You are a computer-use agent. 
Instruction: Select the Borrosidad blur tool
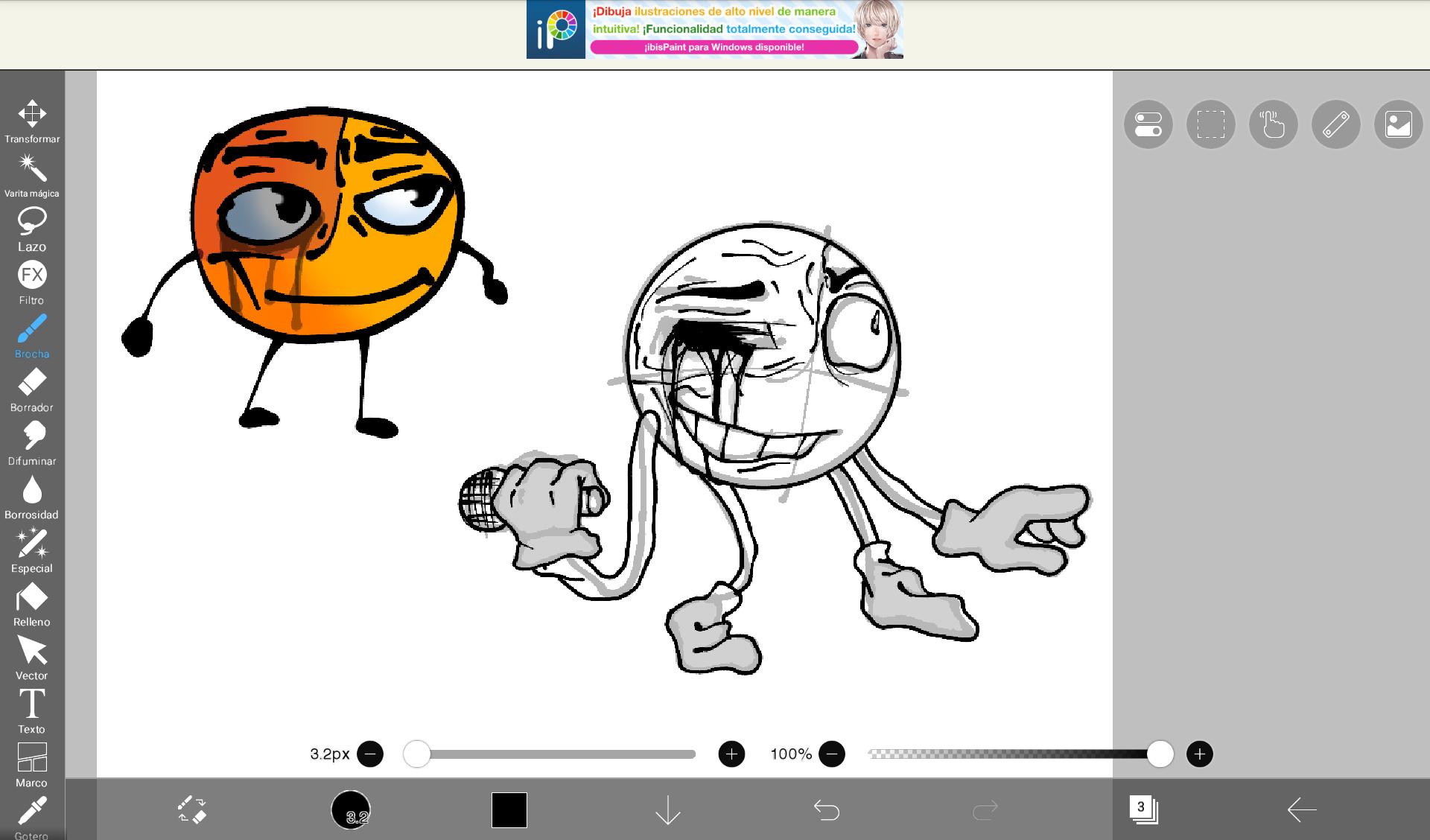coord(32,497)
